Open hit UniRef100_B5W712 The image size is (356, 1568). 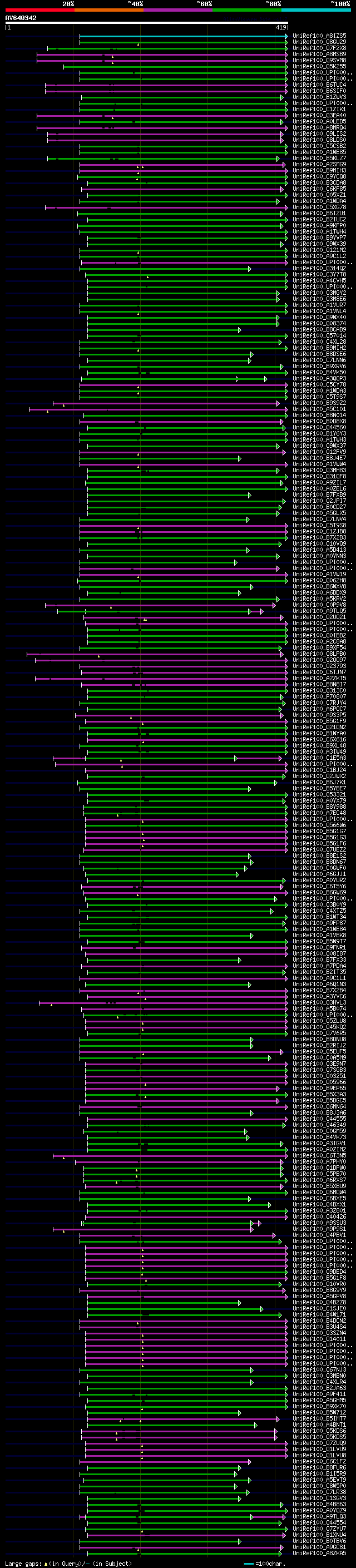319,1413
